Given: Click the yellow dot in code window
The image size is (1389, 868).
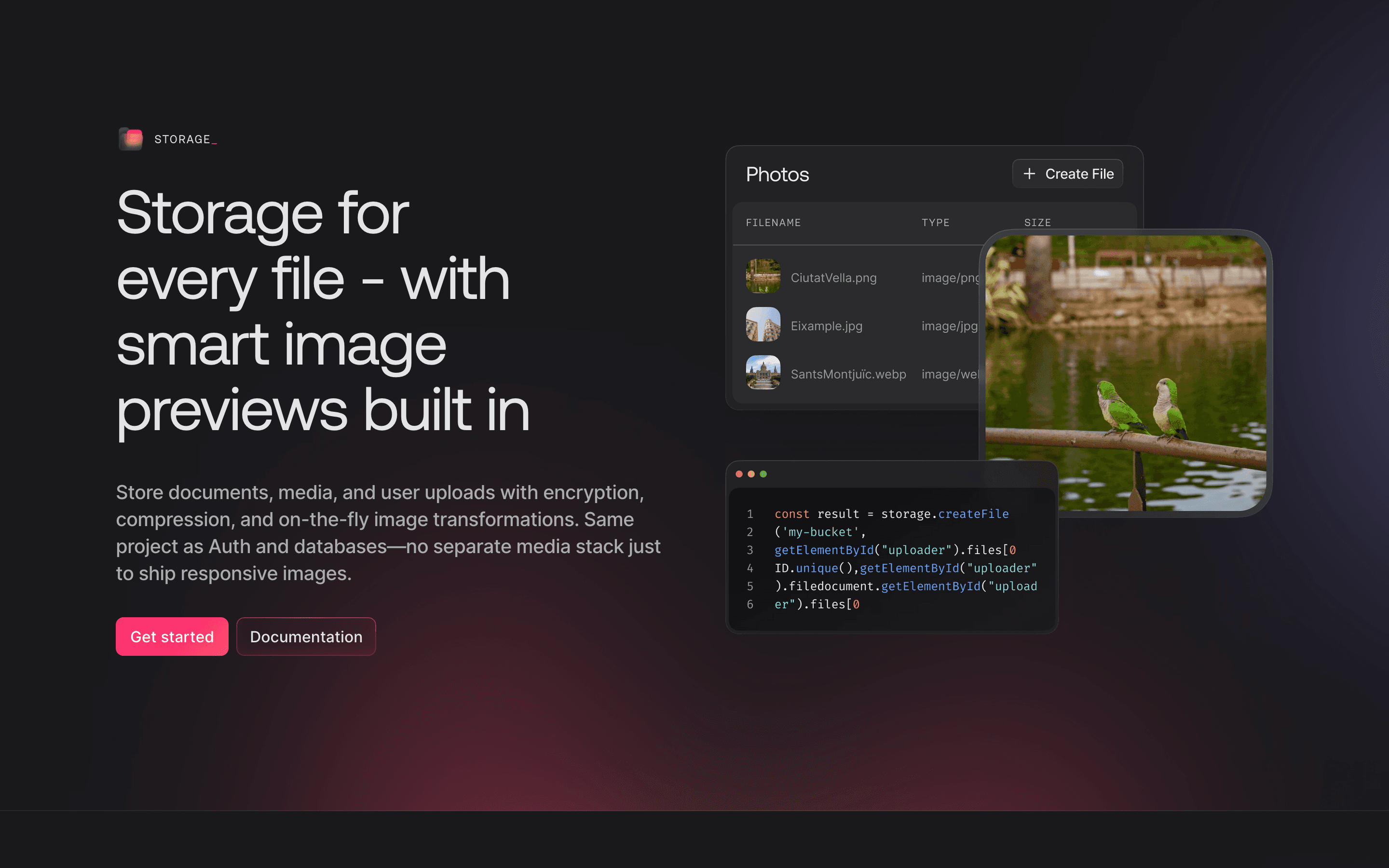Looking at the screenshot, I should (x=751, y=474).
